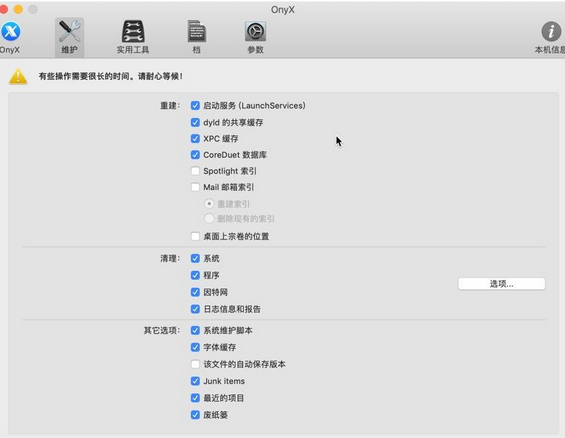This screenshot has height=438, width=565.
Task: Open the 实用工具 utilities icon
Action: (133, 31)
